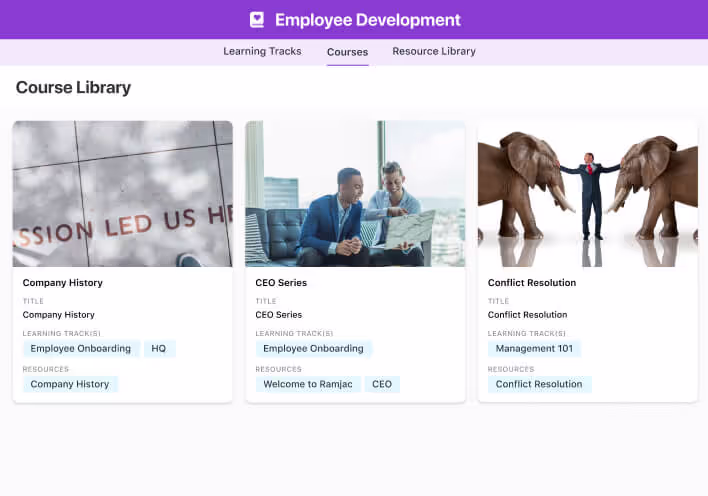The height and width of the screenshot is (496, 708).
Task: Select the Management 101 learning track tag
Action: [x=534, y=349]
